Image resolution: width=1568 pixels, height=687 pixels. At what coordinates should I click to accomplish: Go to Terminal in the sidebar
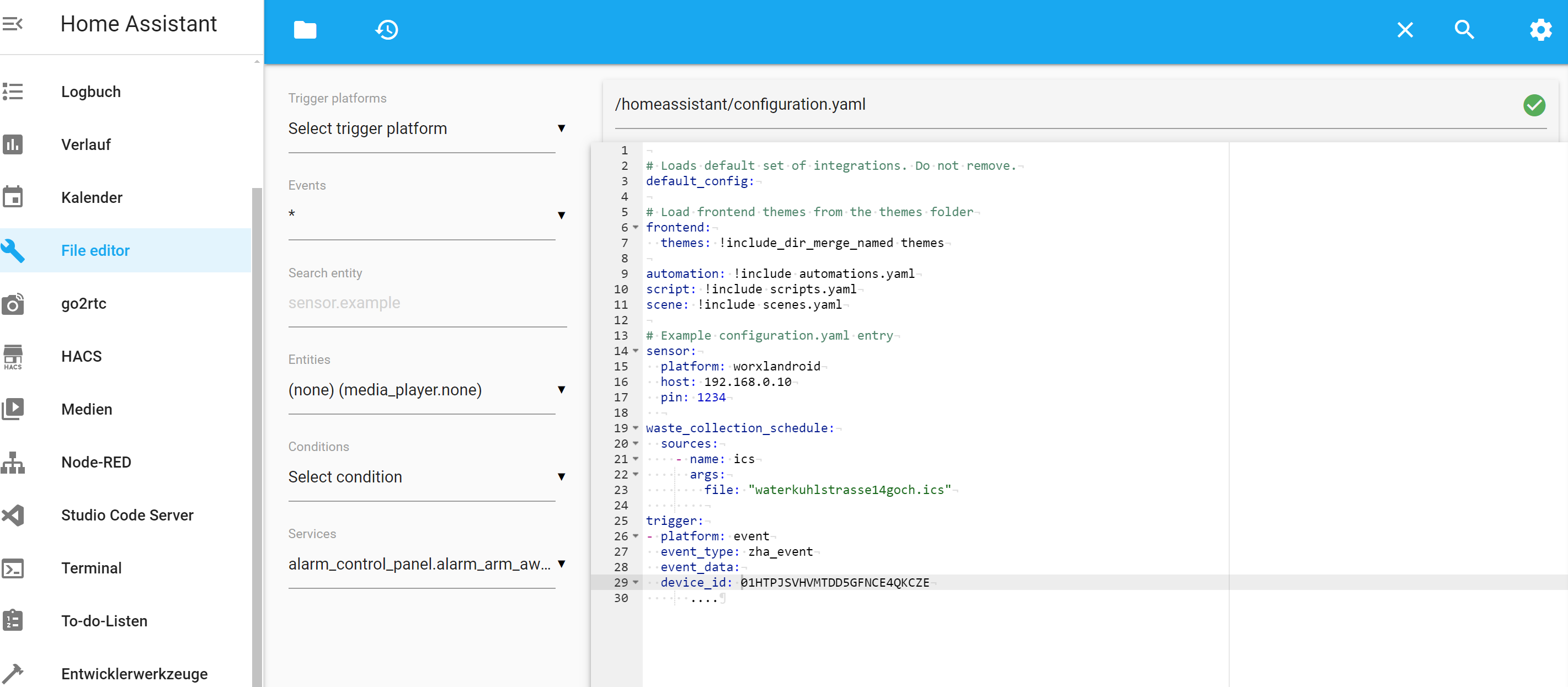[x=91, y=568]
